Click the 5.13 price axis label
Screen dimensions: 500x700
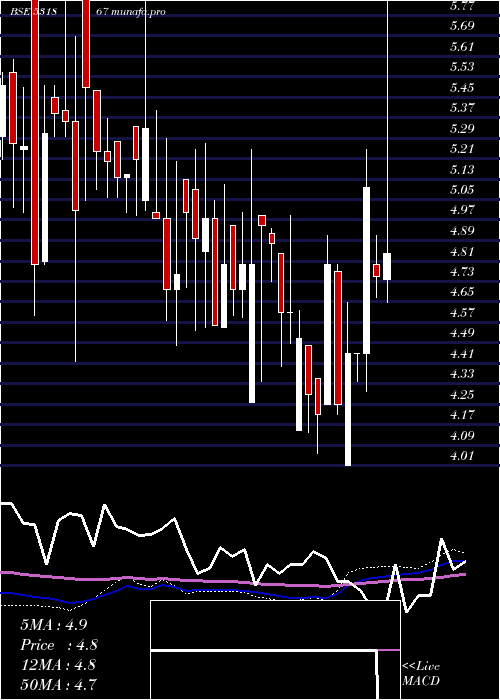point(462,170)
